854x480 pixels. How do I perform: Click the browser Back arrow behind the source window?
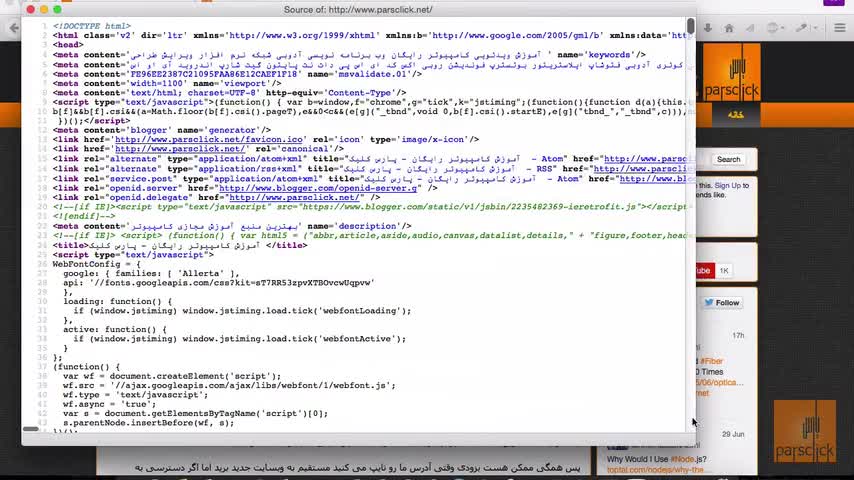pyautogui.click(x=13, y=28)
